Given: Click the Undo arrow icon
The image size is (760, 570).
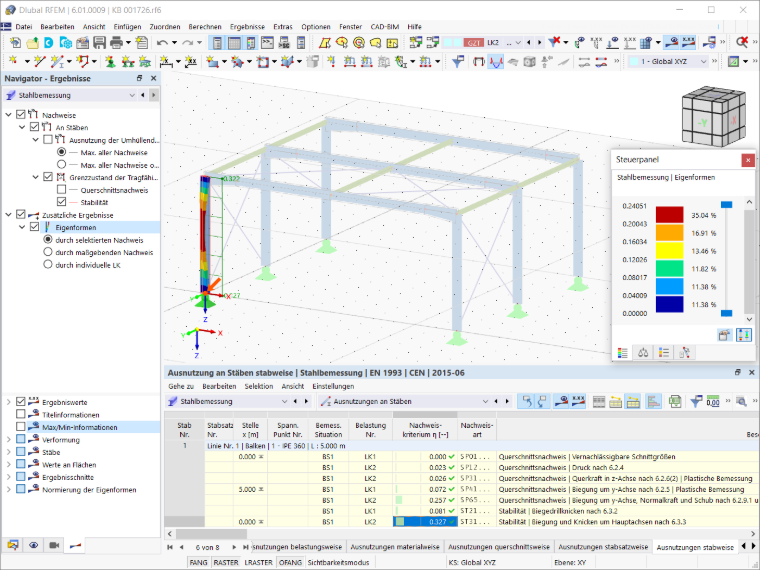Looking at the screenshot, I should [162, 43].
